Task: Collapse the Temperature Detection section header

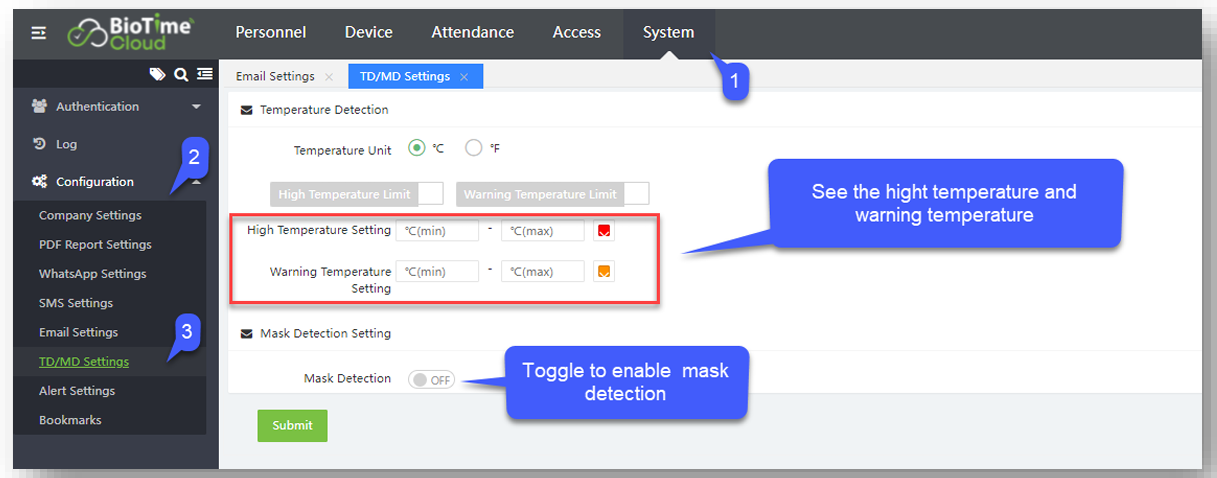Action: click(x=247, y=110)
